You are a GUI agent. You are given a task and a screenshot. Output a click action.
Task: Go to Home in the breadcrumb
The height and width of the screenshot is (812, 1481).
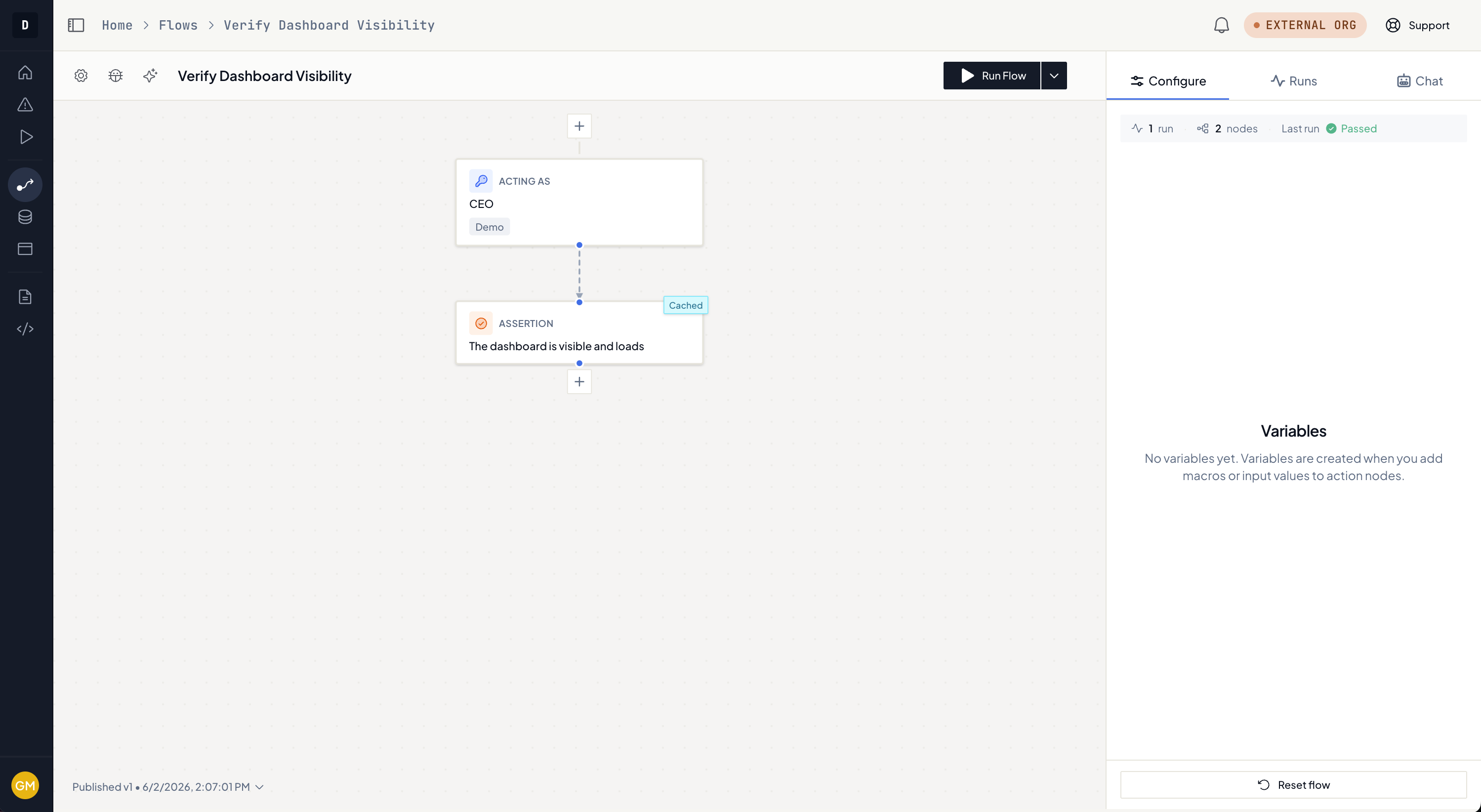click(x=117, y=25)
